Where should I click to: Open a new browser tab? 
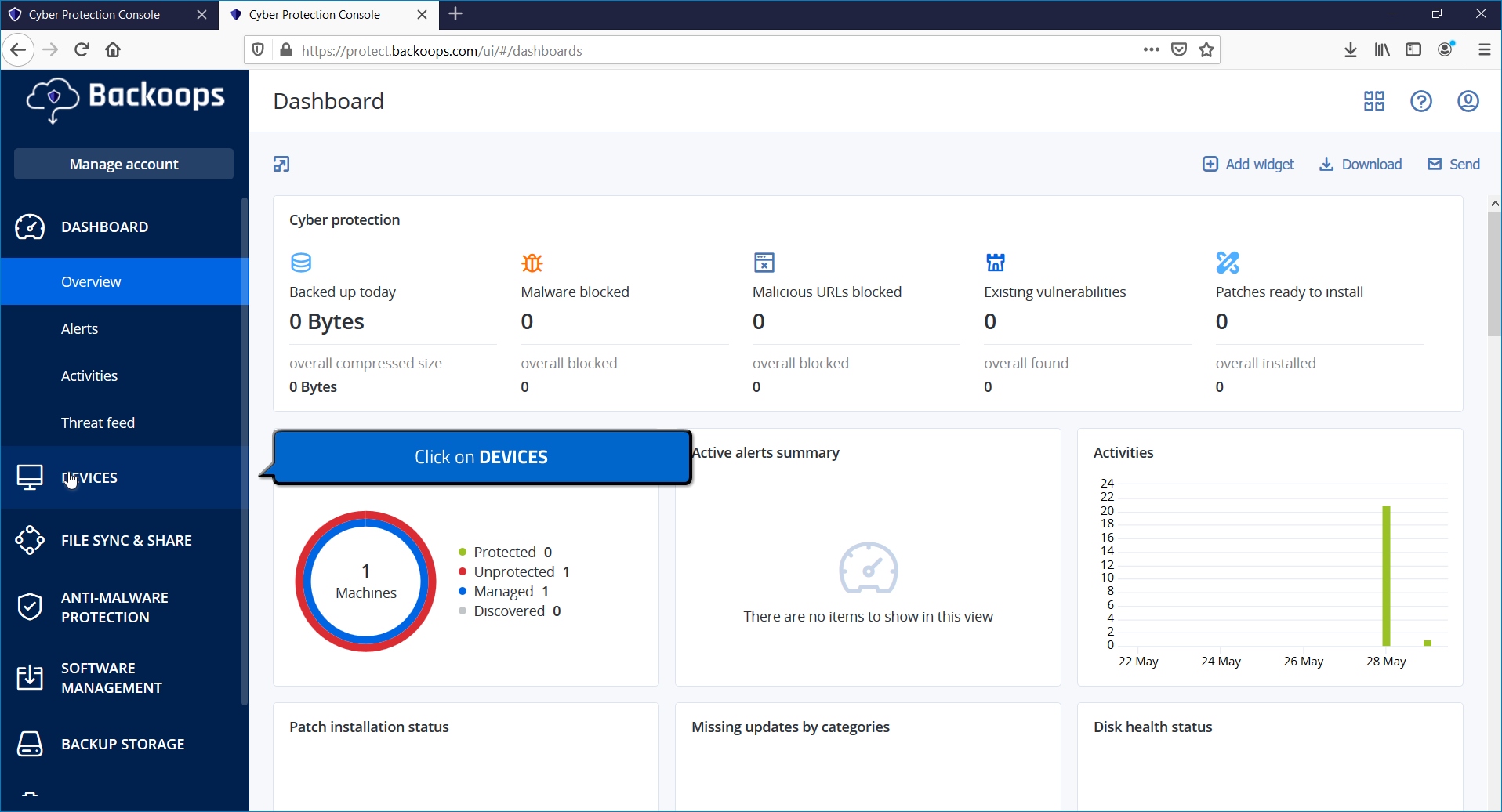click(x=455, y=14)
